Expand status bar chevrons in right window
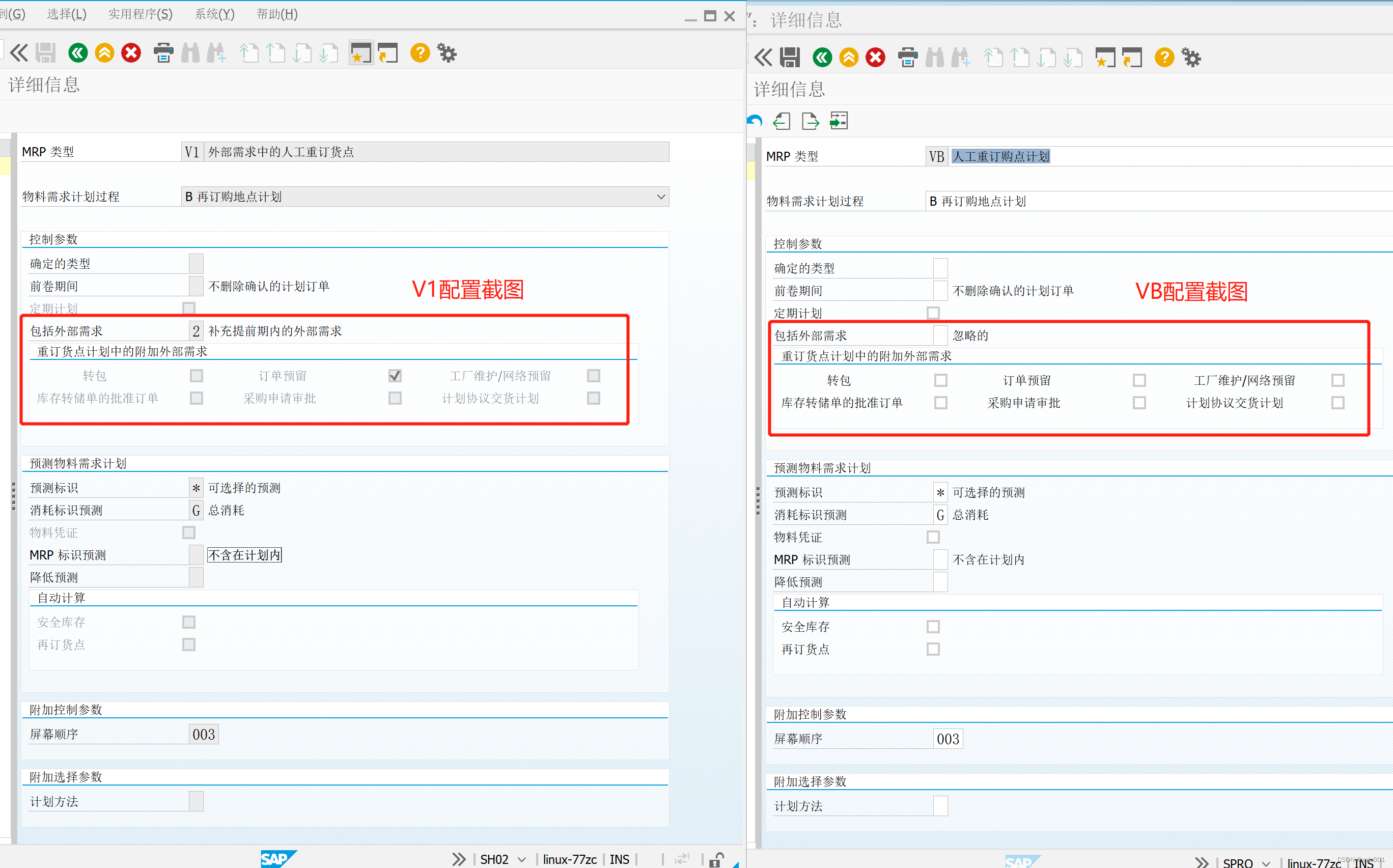The width and height of the screenshot is (1393, 868). coord(1202,863)
